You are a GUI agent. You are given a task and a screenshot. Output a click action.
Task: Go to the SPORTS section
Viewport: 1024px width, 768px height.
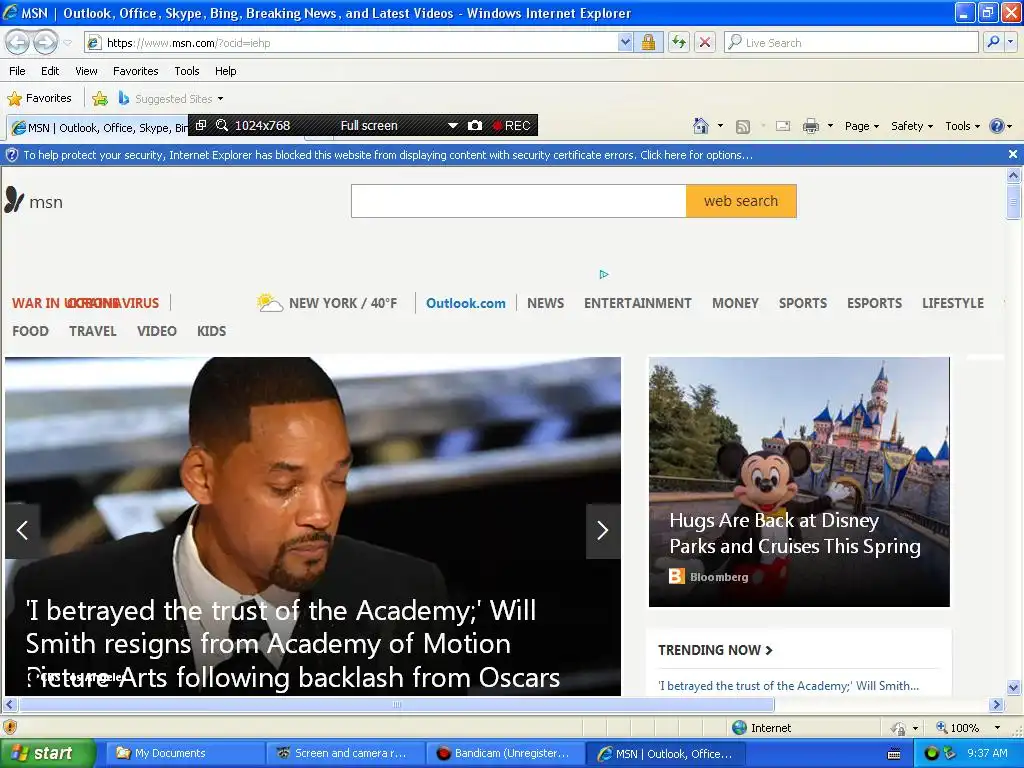803,303
